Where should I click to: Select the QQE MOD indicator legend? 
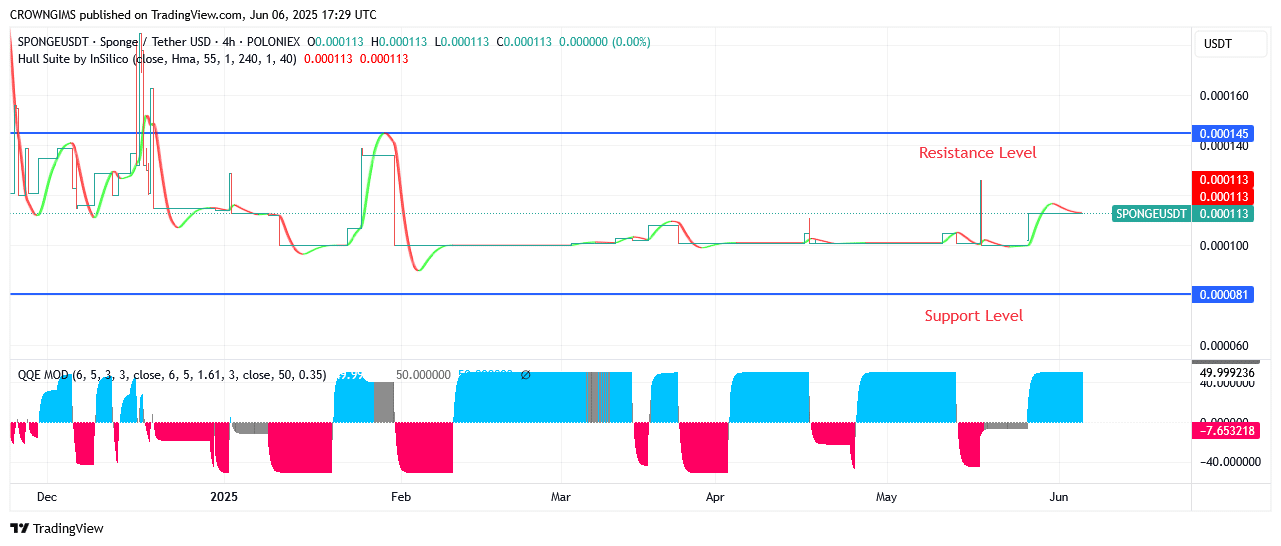coord(43,375)
